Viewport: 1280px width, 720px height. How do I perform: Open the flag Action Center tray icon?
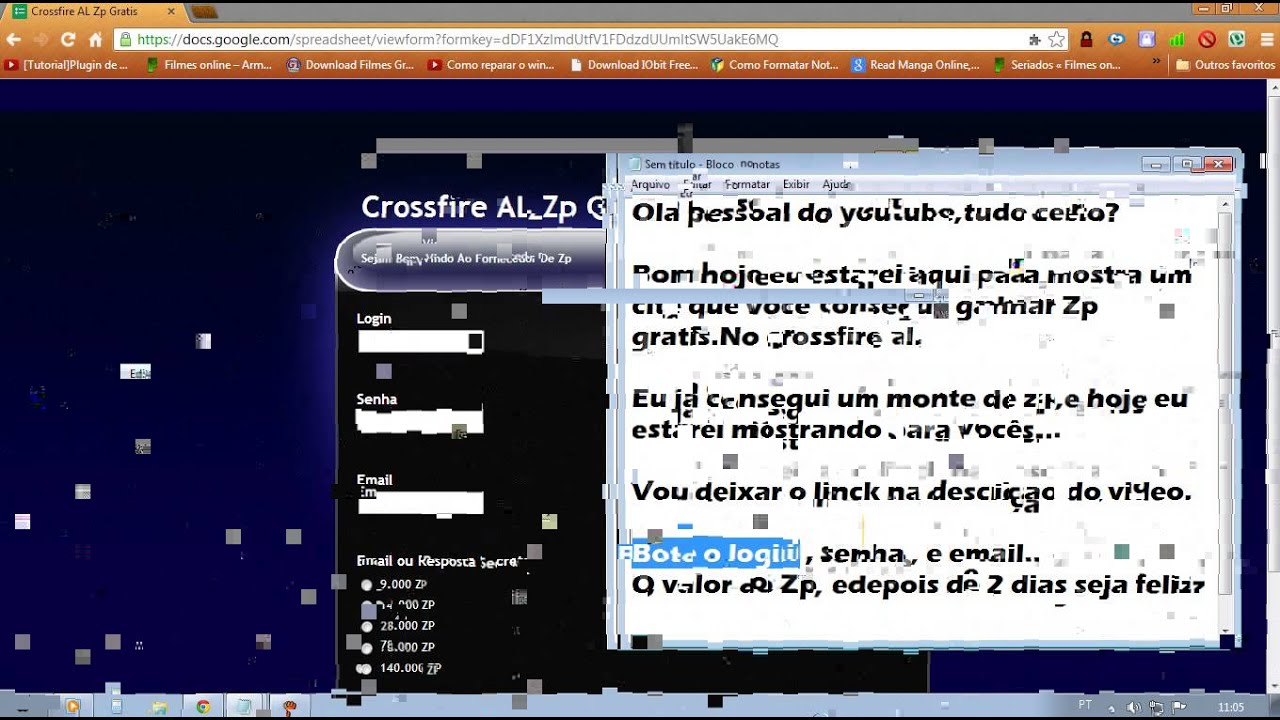pos(1180,707)
